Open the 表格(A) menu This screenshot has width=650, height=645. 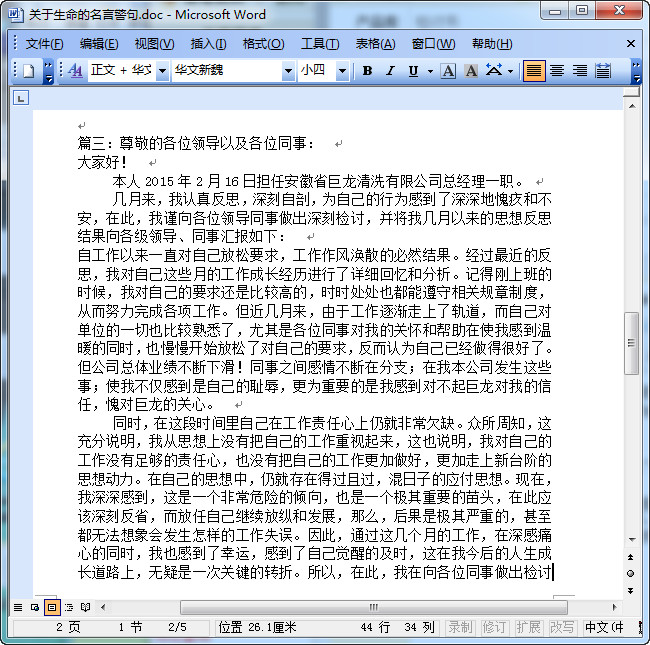coord(376,44)
